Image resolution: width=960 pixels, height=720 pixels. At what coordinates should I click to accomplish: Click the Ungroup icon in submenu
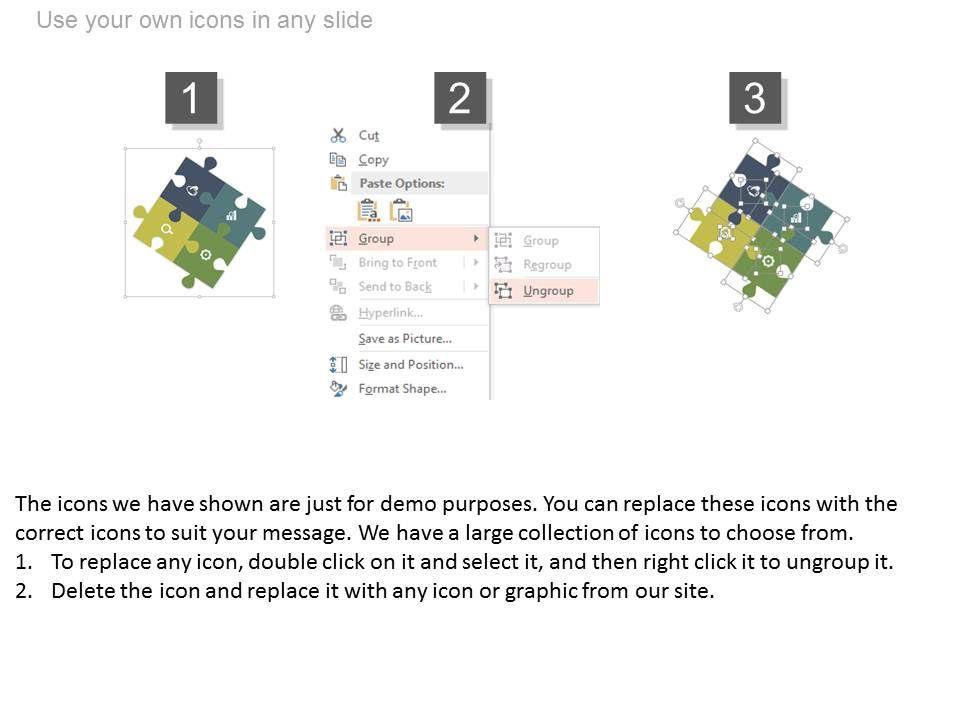point(503,290)
